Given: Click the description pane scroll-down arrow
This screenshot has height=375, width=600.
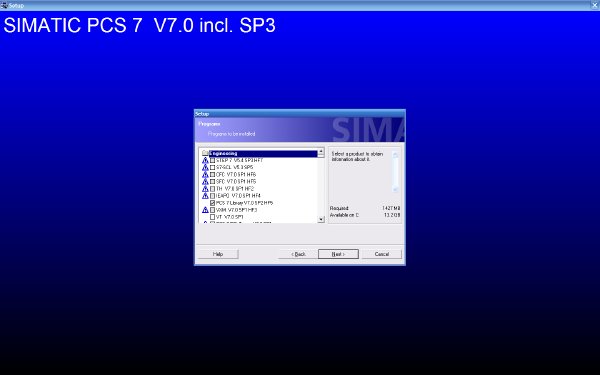Looking at the screenshot, I should (x=395, y=189).
